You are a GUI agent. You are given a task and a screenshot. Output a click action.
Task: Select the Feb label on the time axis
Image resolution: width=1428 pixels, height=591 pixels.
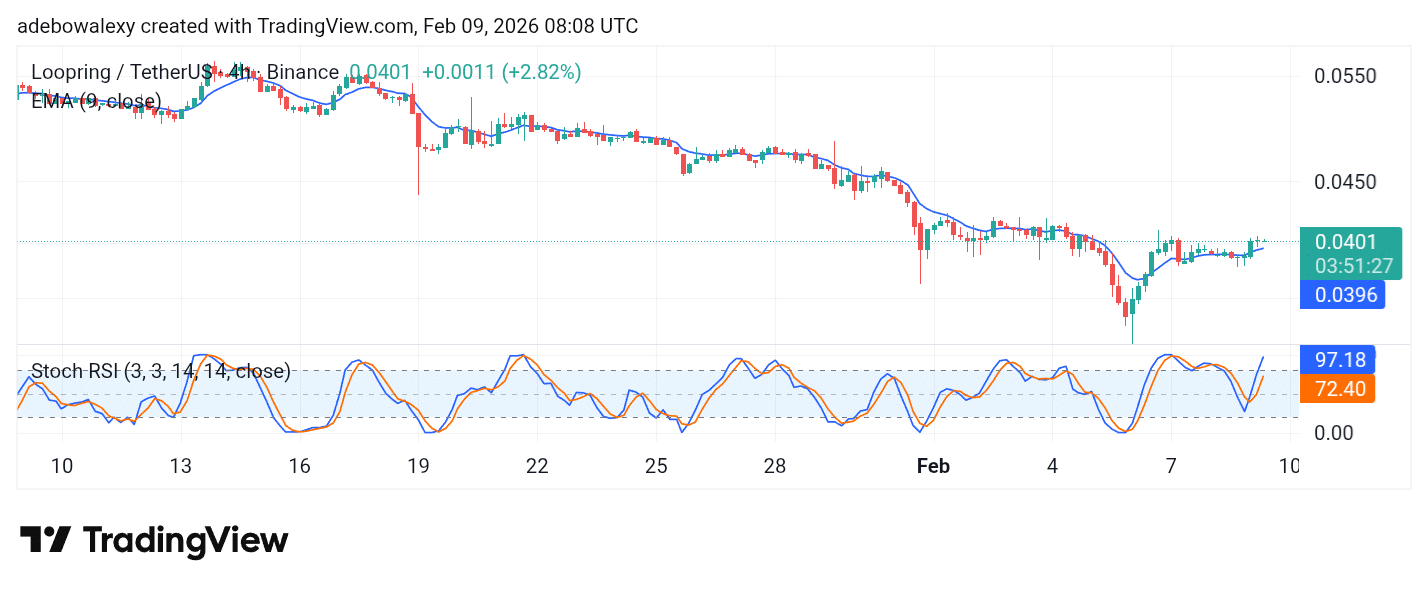click(x=933, y=466)
